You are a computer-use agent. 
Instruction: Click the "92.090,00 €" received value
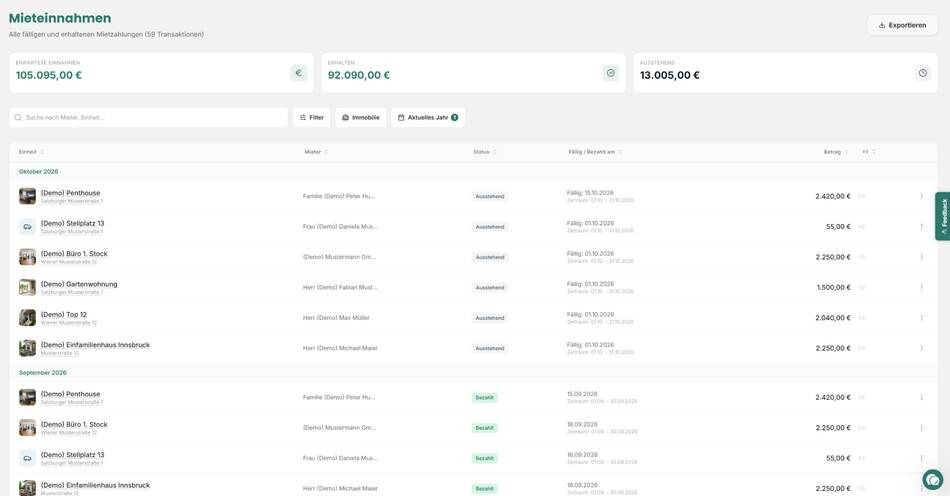pyautogui.click(x=359, y=75)
